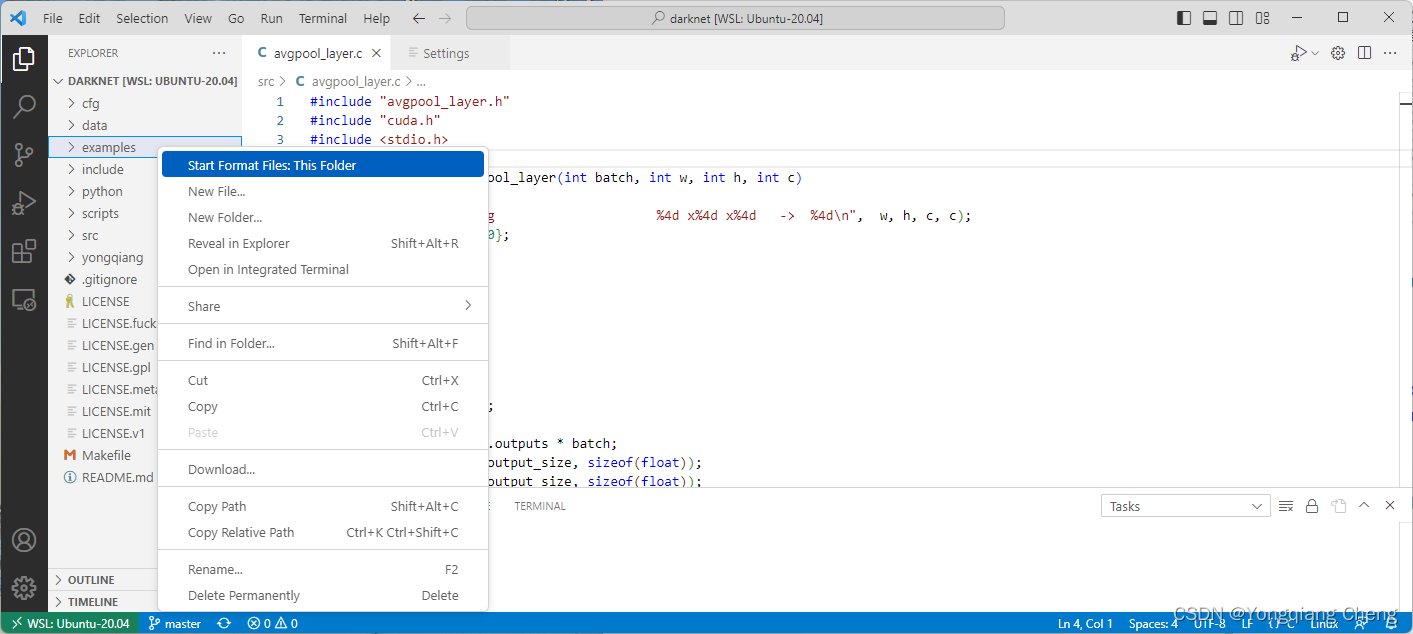The height and width of the screenshot is (634, 1413).
Task: Open the Manage gear icon
Action: point(24,587)
